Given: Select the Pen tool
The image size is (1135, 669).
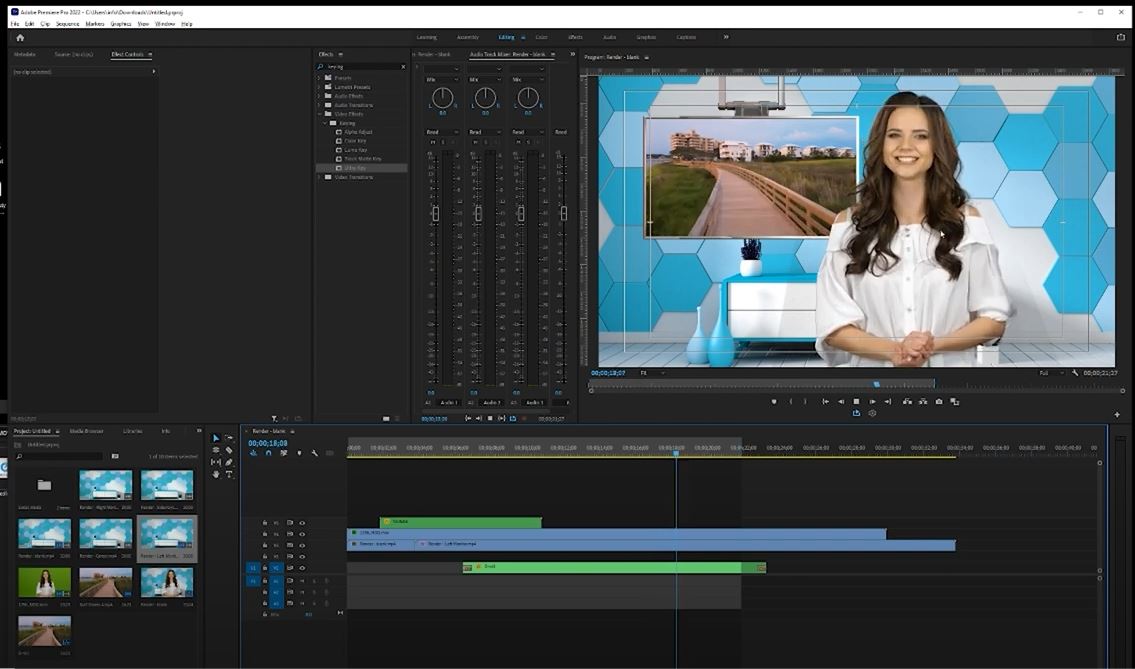Looking at the screenshot, I should pos(229,462).
